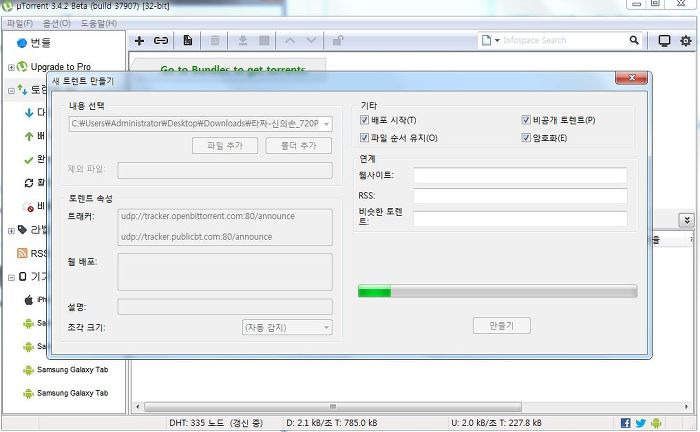The width and height of the screenshot is (700, 432).
Task: Click the Remove torrent trash icon
Action: (x=215, y=41)
